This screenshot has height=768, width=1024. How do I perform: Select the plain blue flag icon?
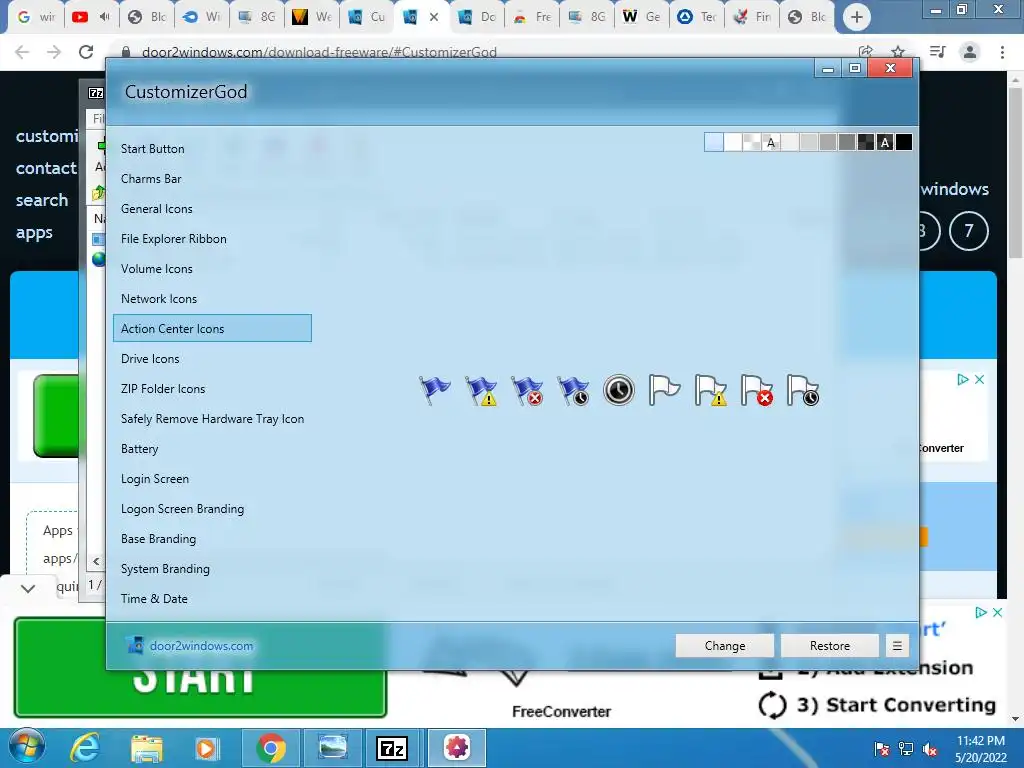(x=435, y=391)
